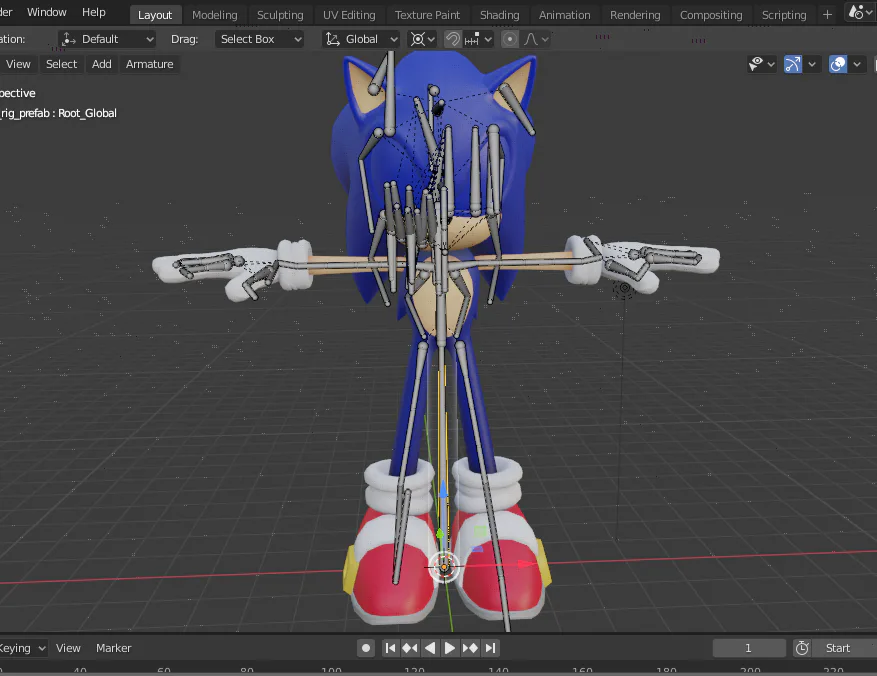Switch to the Modeling workspace tab
This screenshot has height=676, width=877.
[x=215, y=15]
